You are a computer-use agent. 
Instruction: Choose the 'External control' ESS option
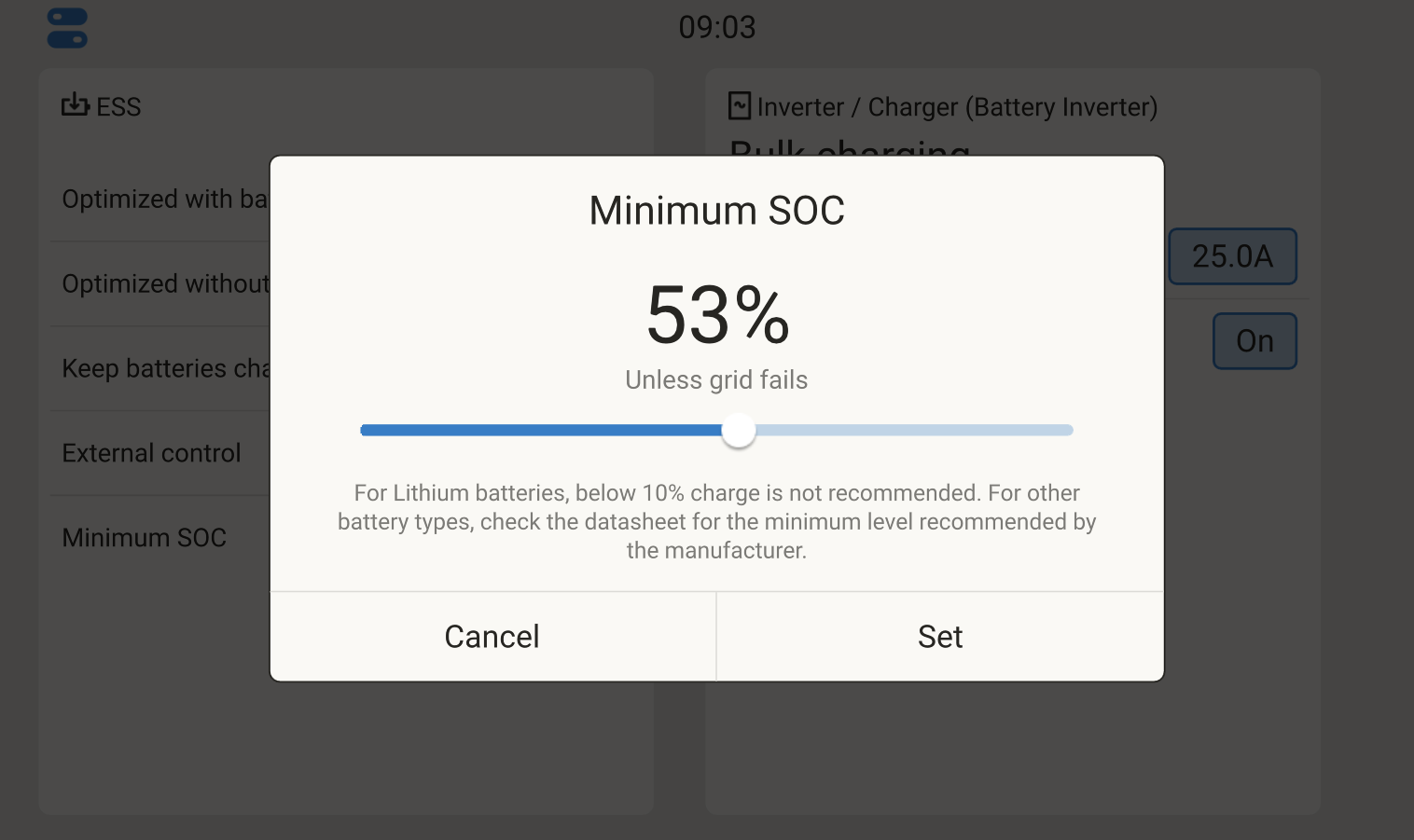tap(150, 452)
